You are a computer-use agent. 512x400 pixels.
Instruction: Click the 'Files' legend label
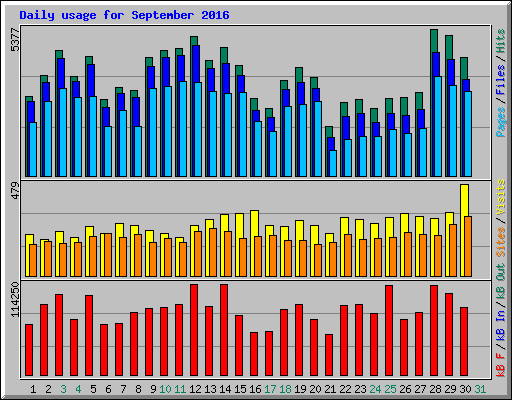(x=501, y=80)
